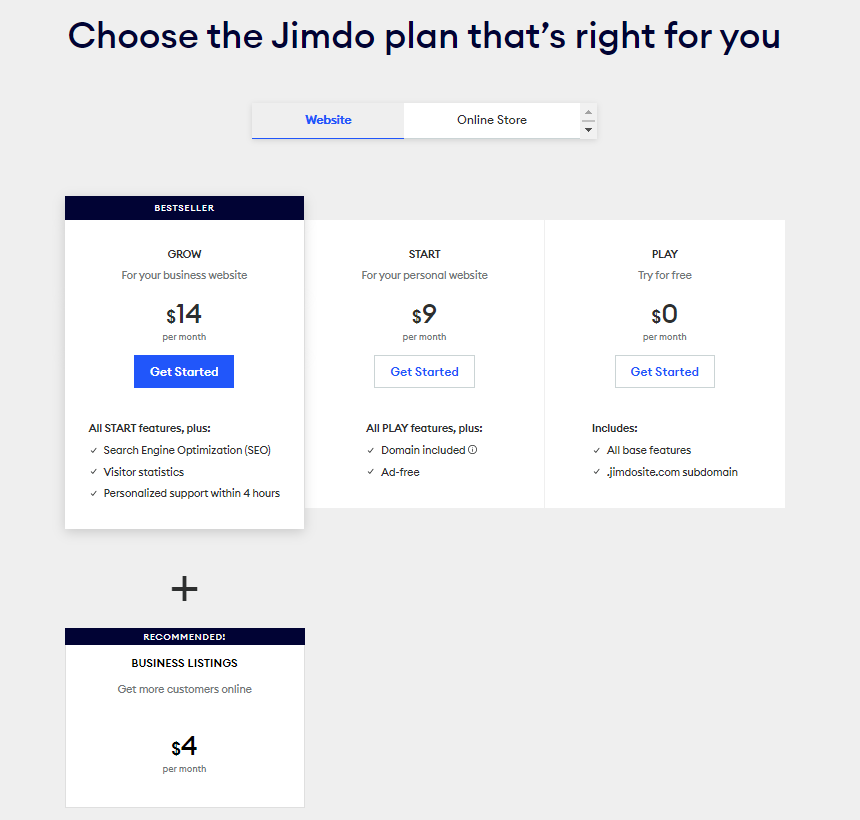Click the checkmark beside Search Engine Optimization

pos(94,451)
